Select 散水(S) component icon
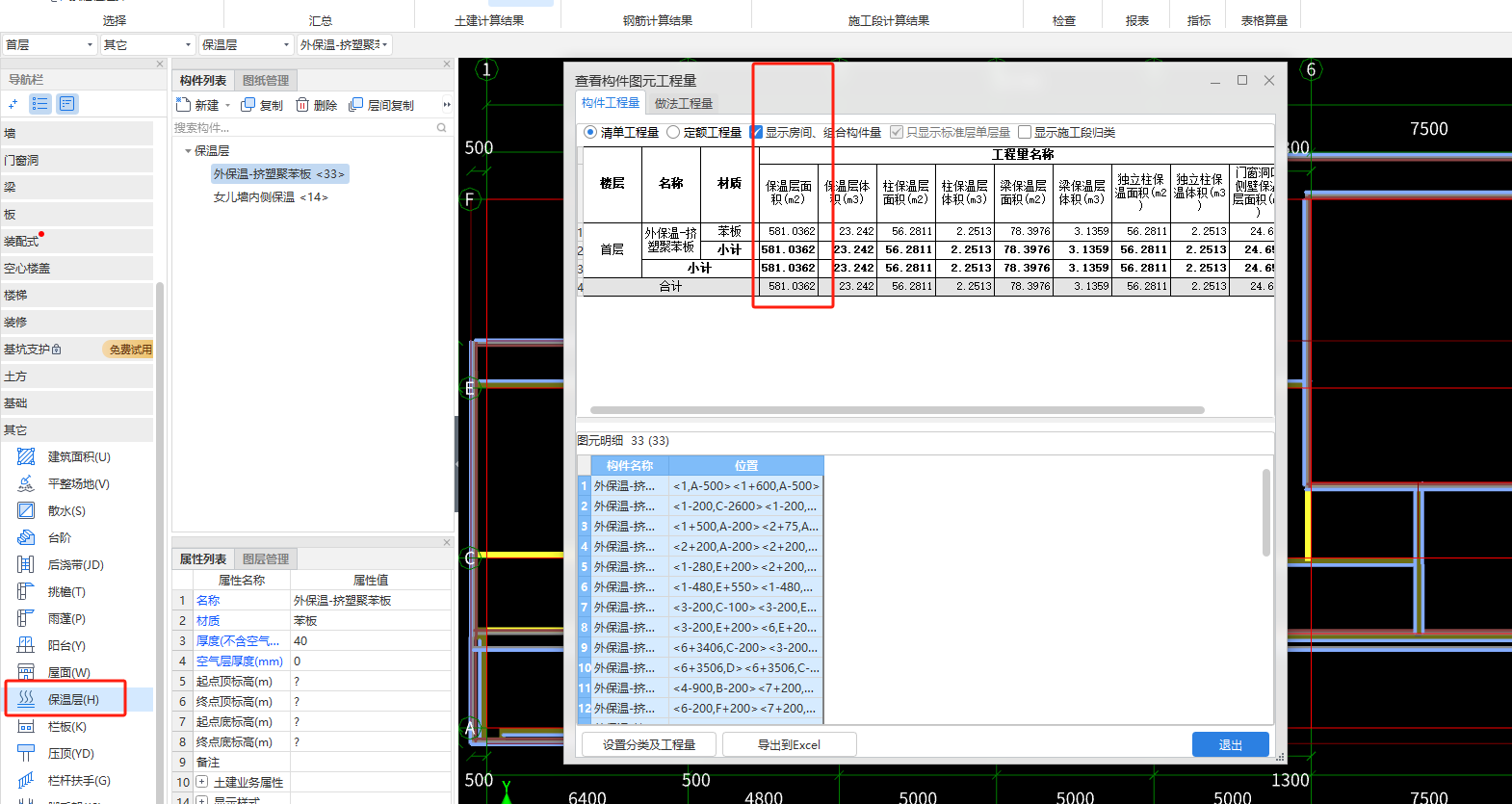 coord(26,510)
